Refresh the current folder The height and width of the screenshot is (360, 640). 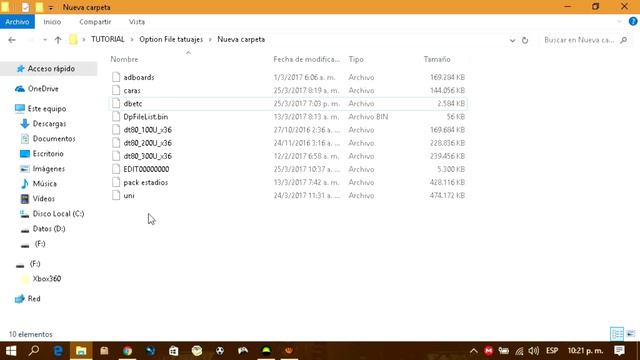tap(525, 40)
